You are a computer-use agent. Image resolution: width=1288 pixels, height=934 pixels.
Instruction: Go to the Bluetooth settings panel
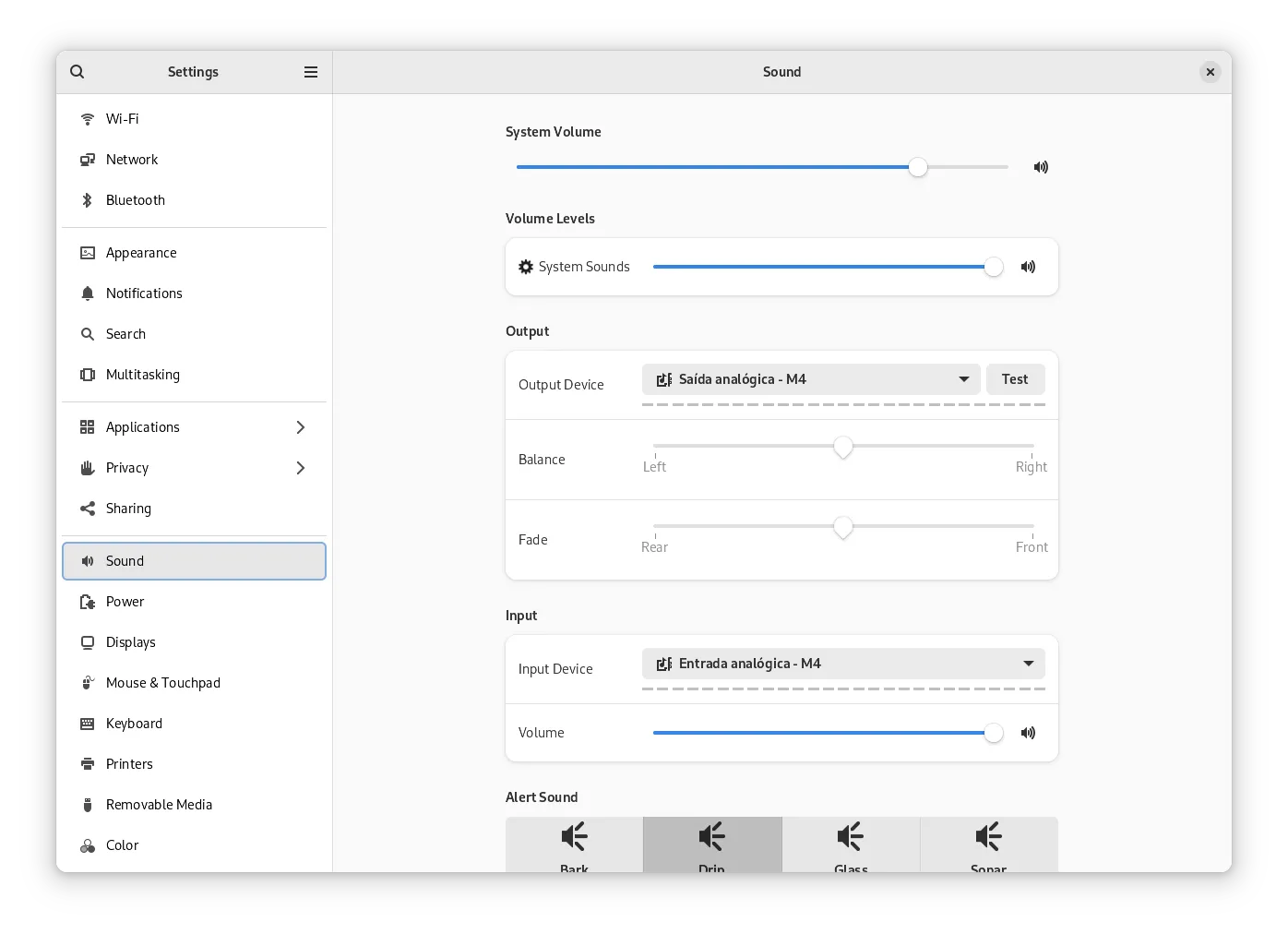[136, 200]
